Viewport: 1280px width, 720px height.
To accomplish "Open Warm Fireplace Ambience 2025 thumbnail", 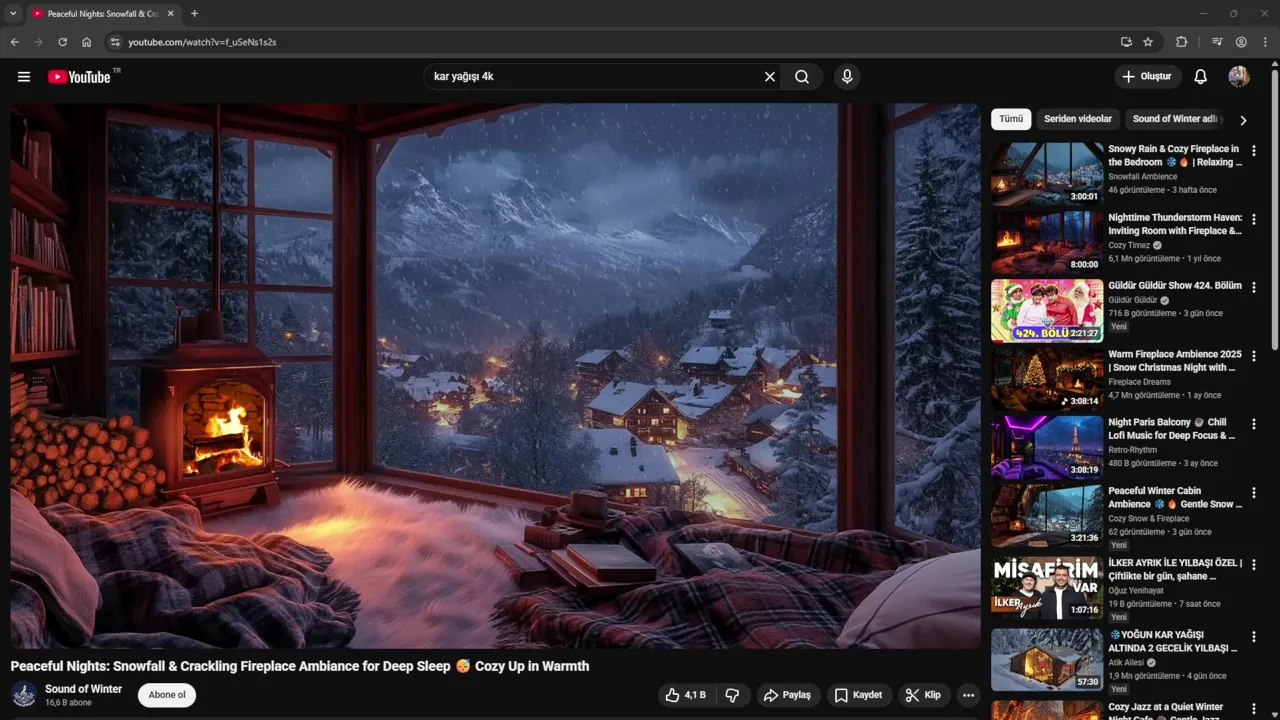I will tap(1047, 379).
